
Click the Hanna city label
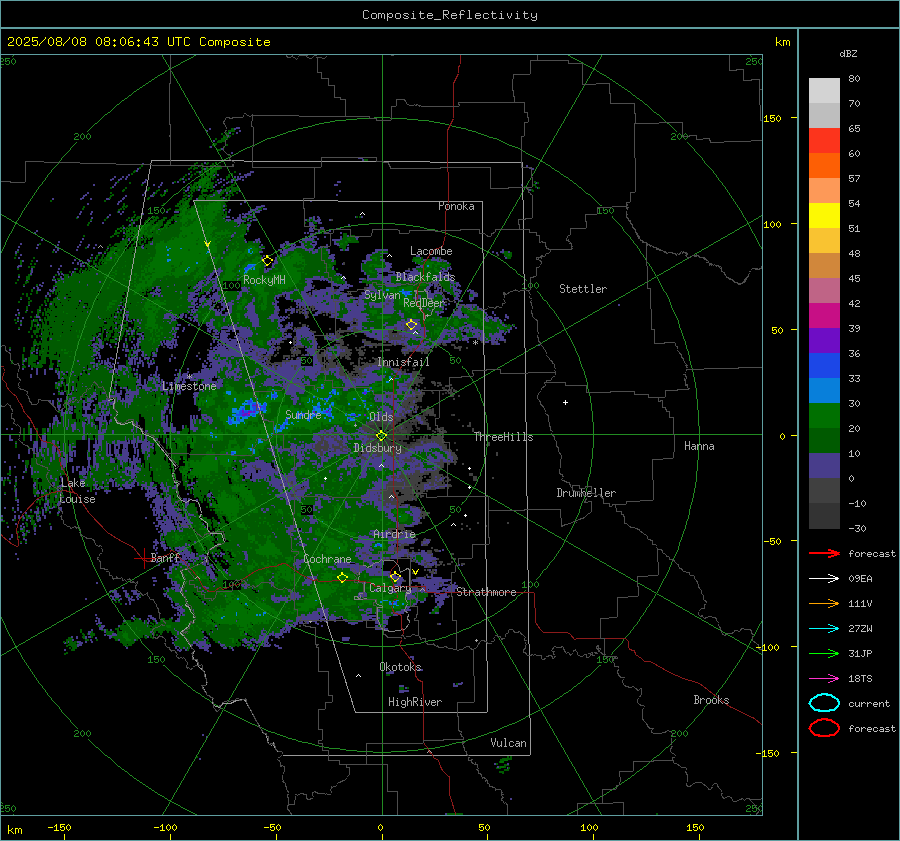[x=699, y=446]
